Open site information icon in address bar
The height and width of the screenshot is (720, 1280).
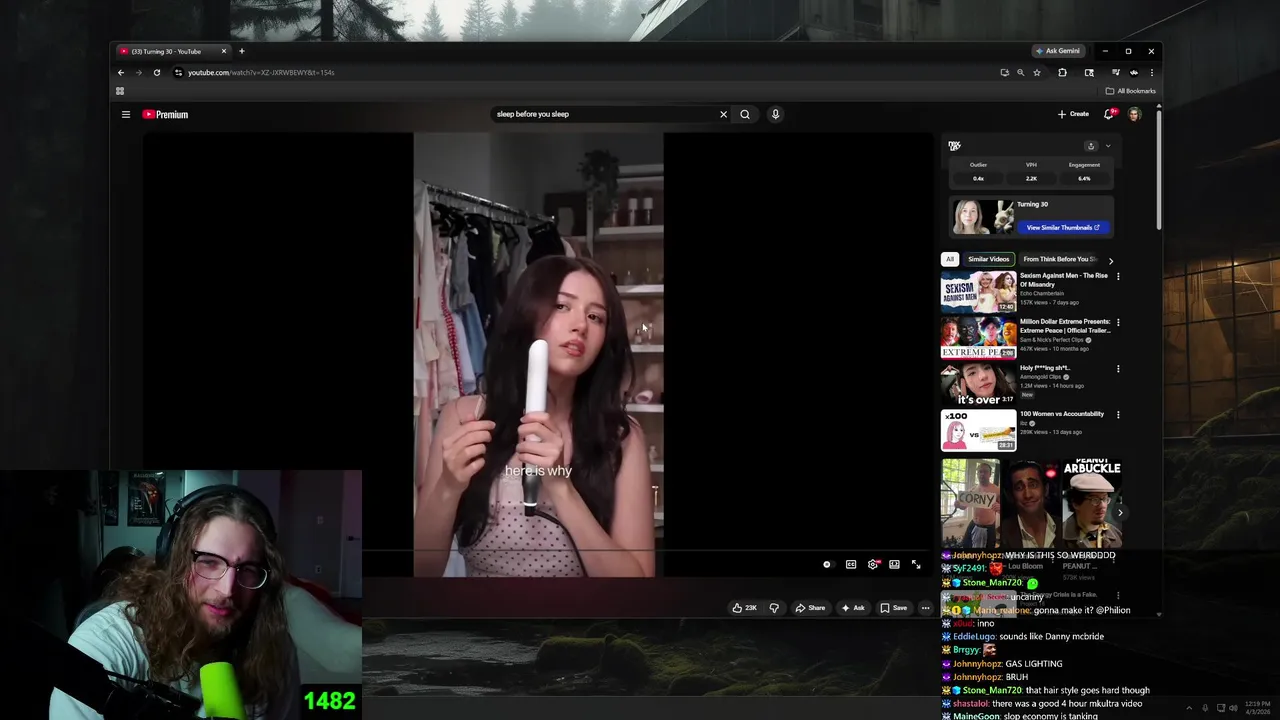[178, 72]
